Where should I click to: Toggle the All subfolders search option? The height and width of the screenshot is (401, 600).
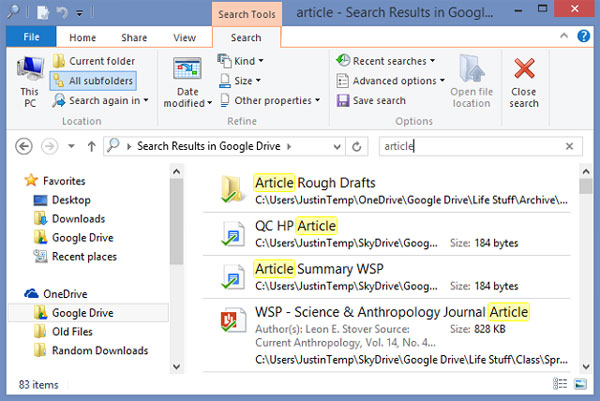coord(93,80)
